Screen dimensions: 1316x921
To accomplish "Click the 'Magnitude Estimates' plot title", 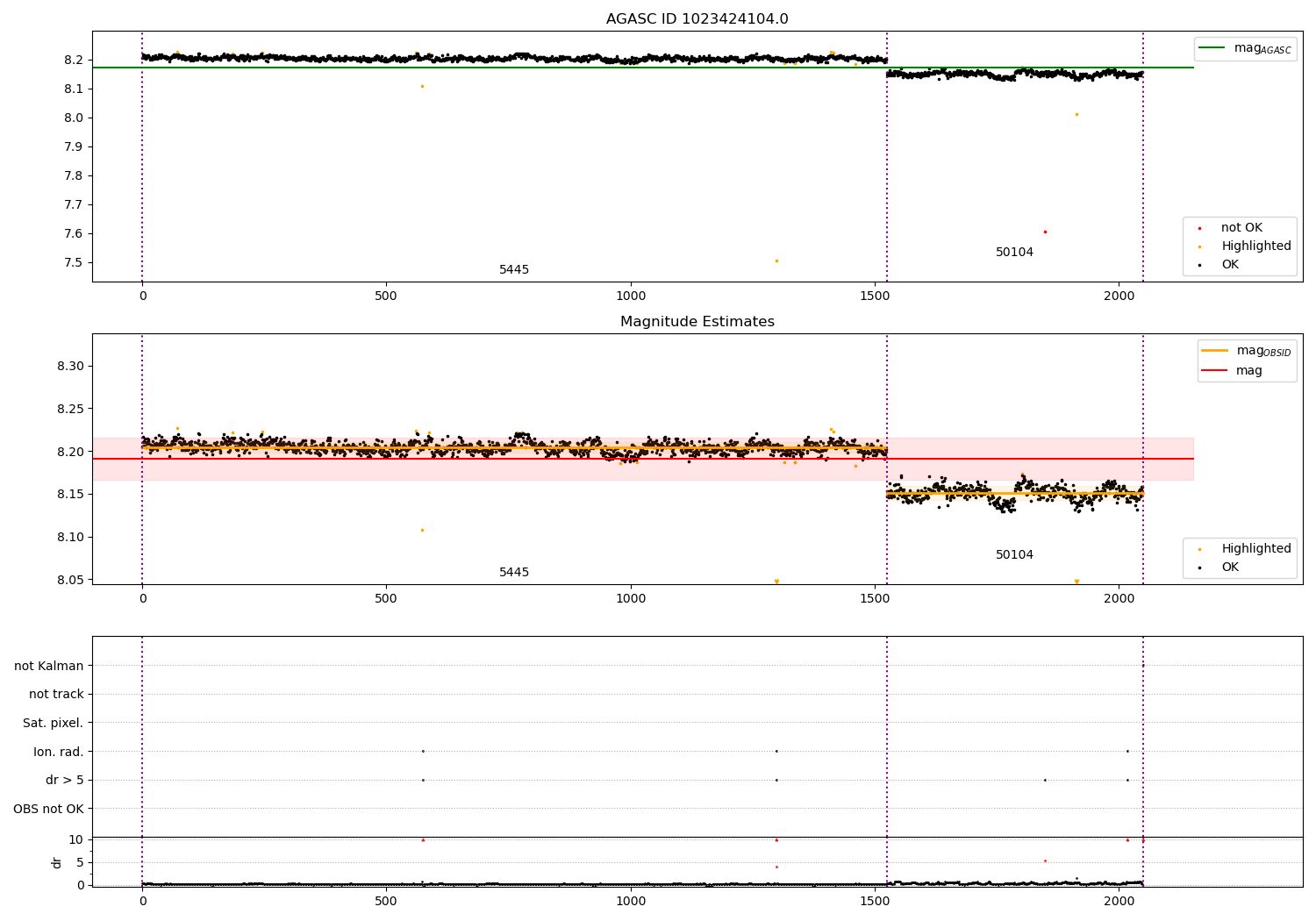I will click(697, 322).
